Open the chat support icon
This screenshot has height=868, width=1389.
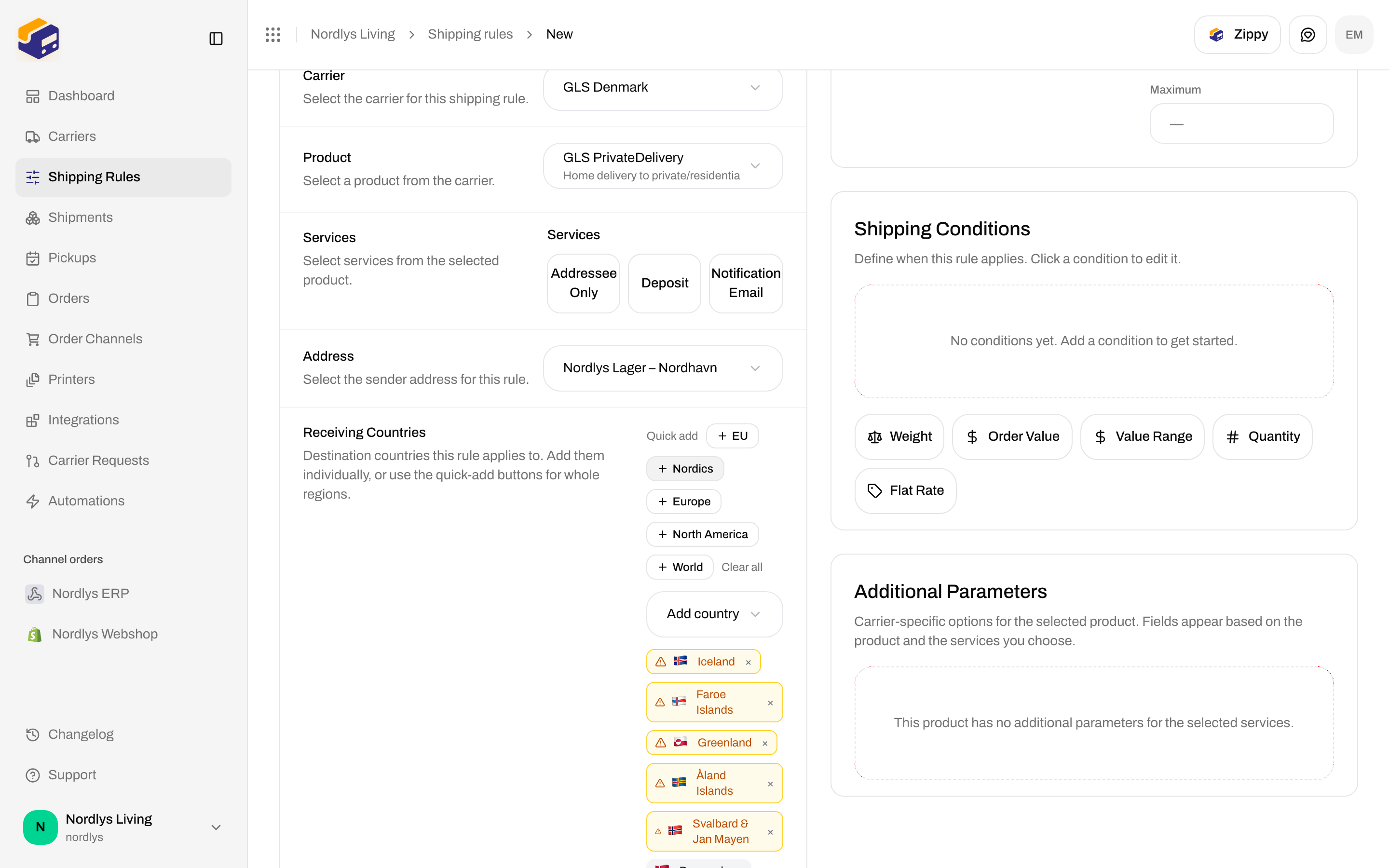pyautogui.click(x=1307, y=34)
